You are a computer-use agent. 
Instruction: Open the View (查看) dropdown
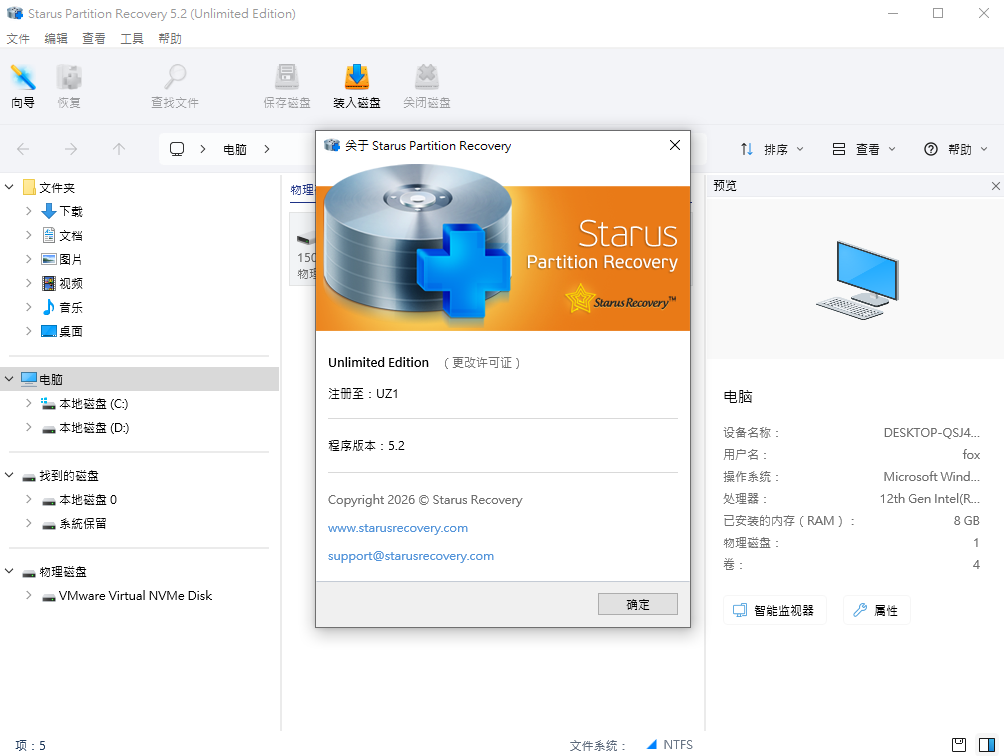[x=865, y=149]
